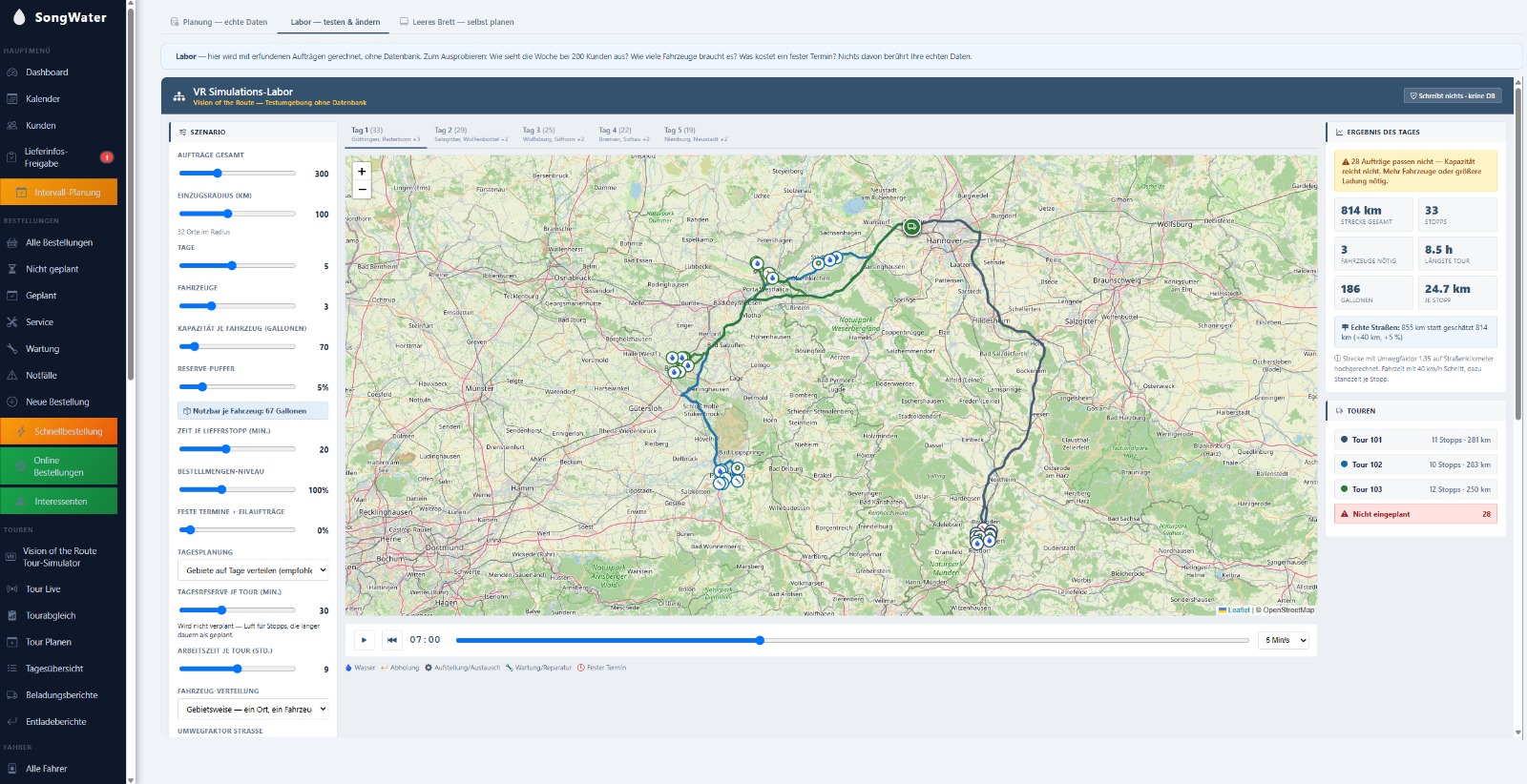
Task: Select the Tag 1 day tab
Action: [x=386, y=134]
